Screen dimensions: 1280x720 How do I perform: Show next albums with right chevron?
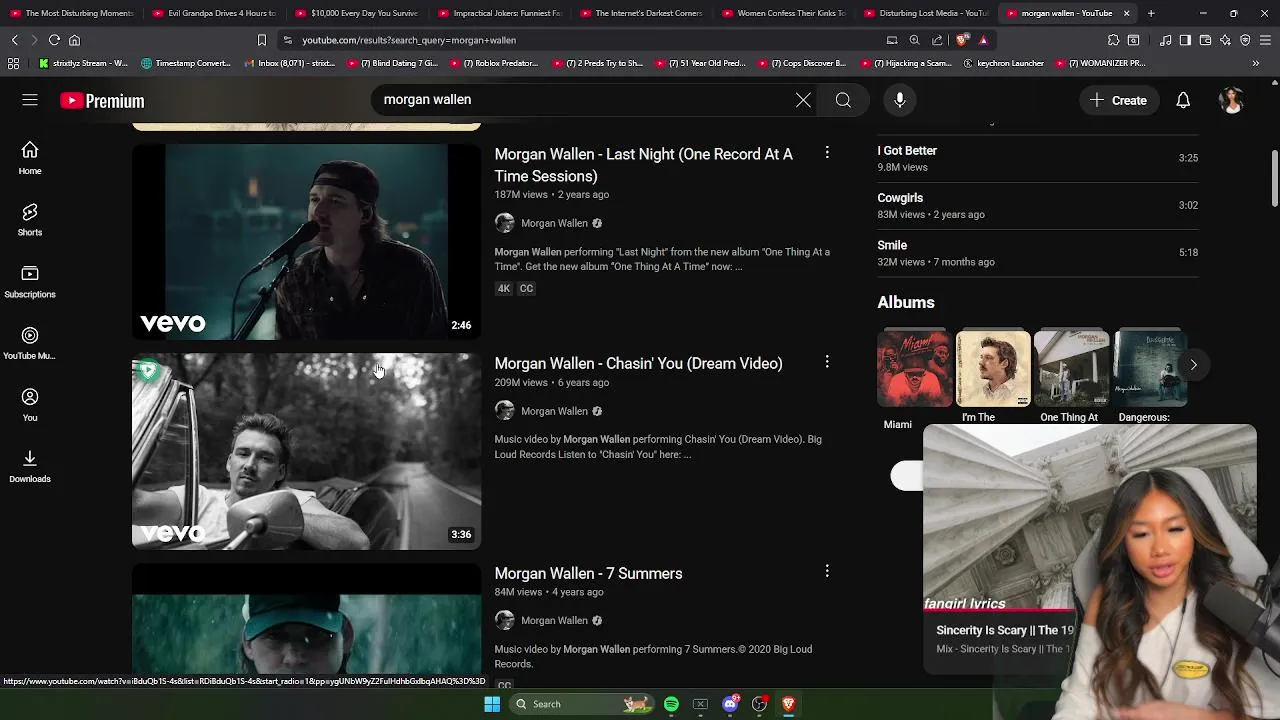point(1193,365)
